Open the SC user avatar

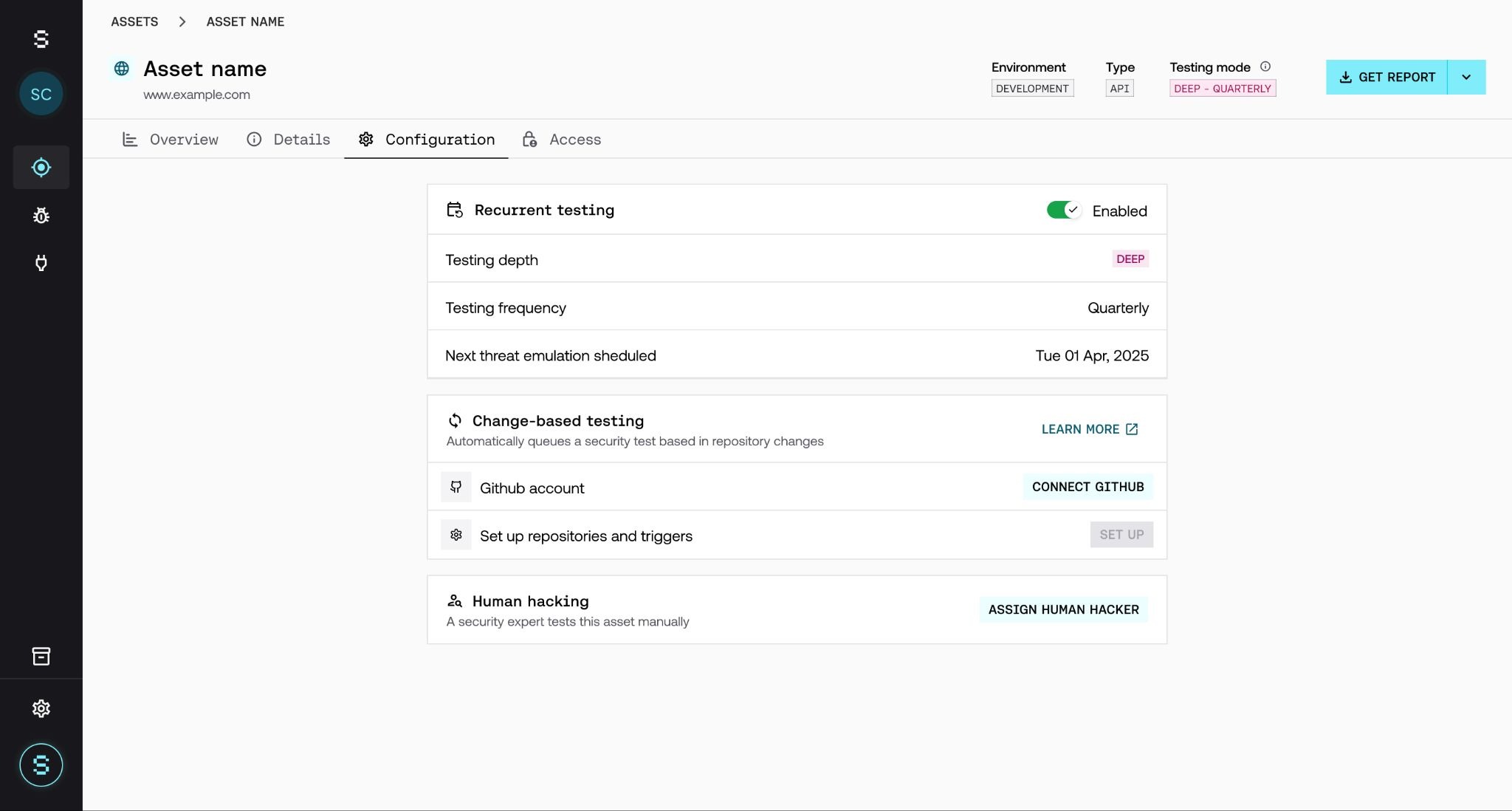pos(41,94)
